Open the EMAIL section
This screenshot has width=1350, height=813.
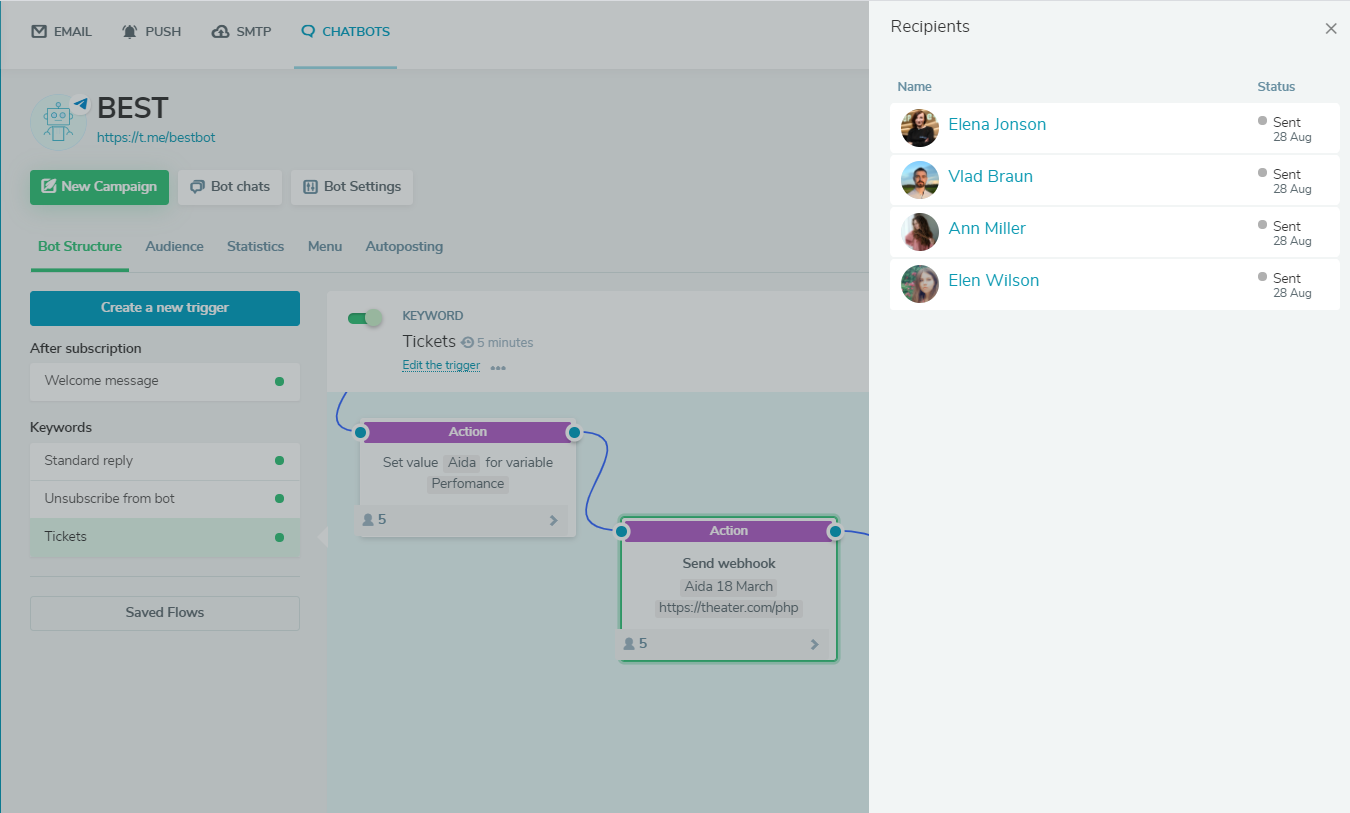click(61, 31)
